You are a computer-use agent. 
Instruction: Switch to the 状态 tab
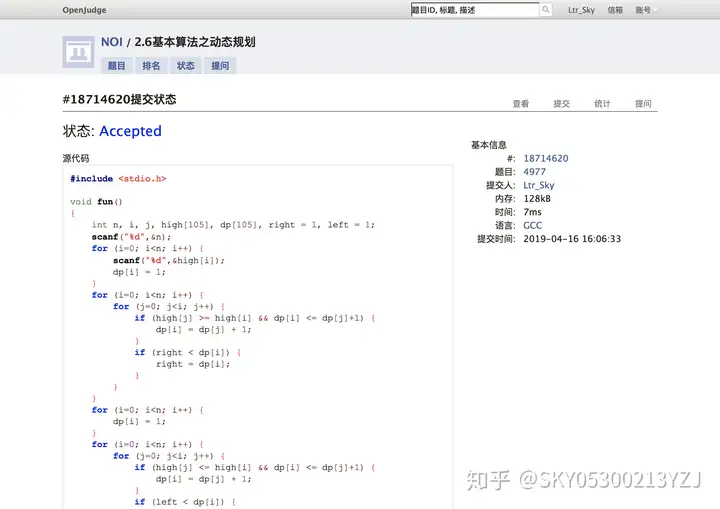186,66
